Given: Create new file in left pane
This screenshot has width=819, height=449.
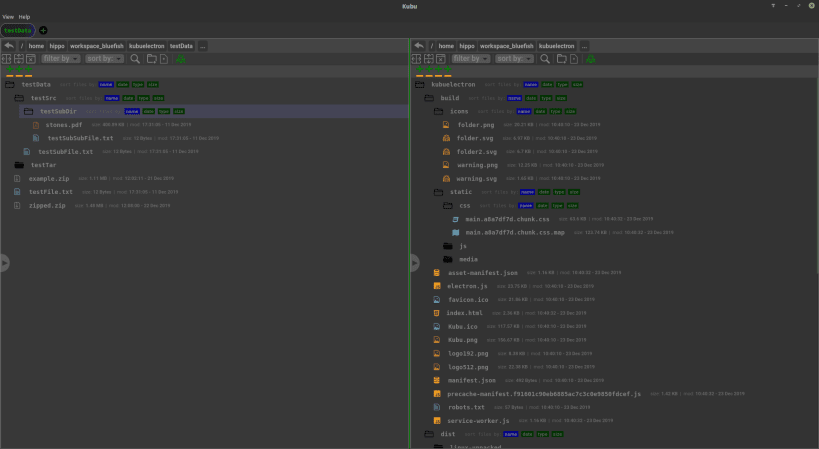Looking at the screenshot, I should 164,59.
